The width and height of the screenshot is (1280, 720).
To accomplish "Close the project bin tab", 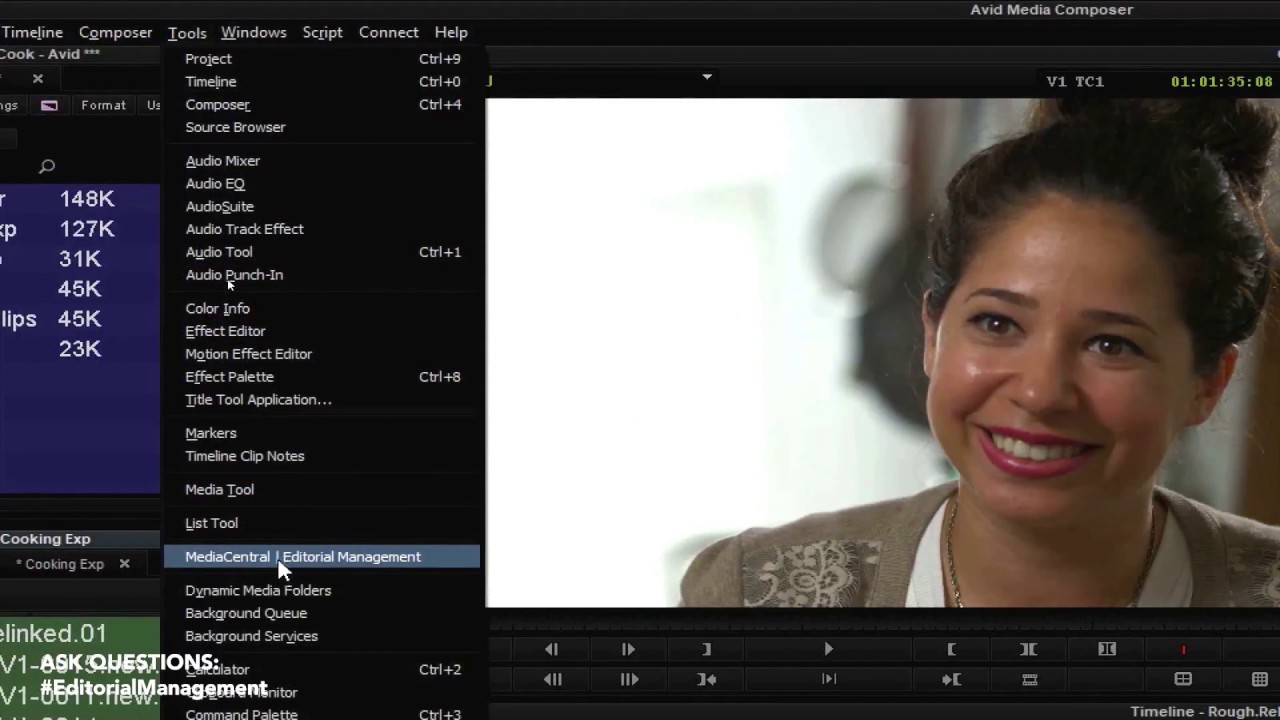I will tap(38, 78).
